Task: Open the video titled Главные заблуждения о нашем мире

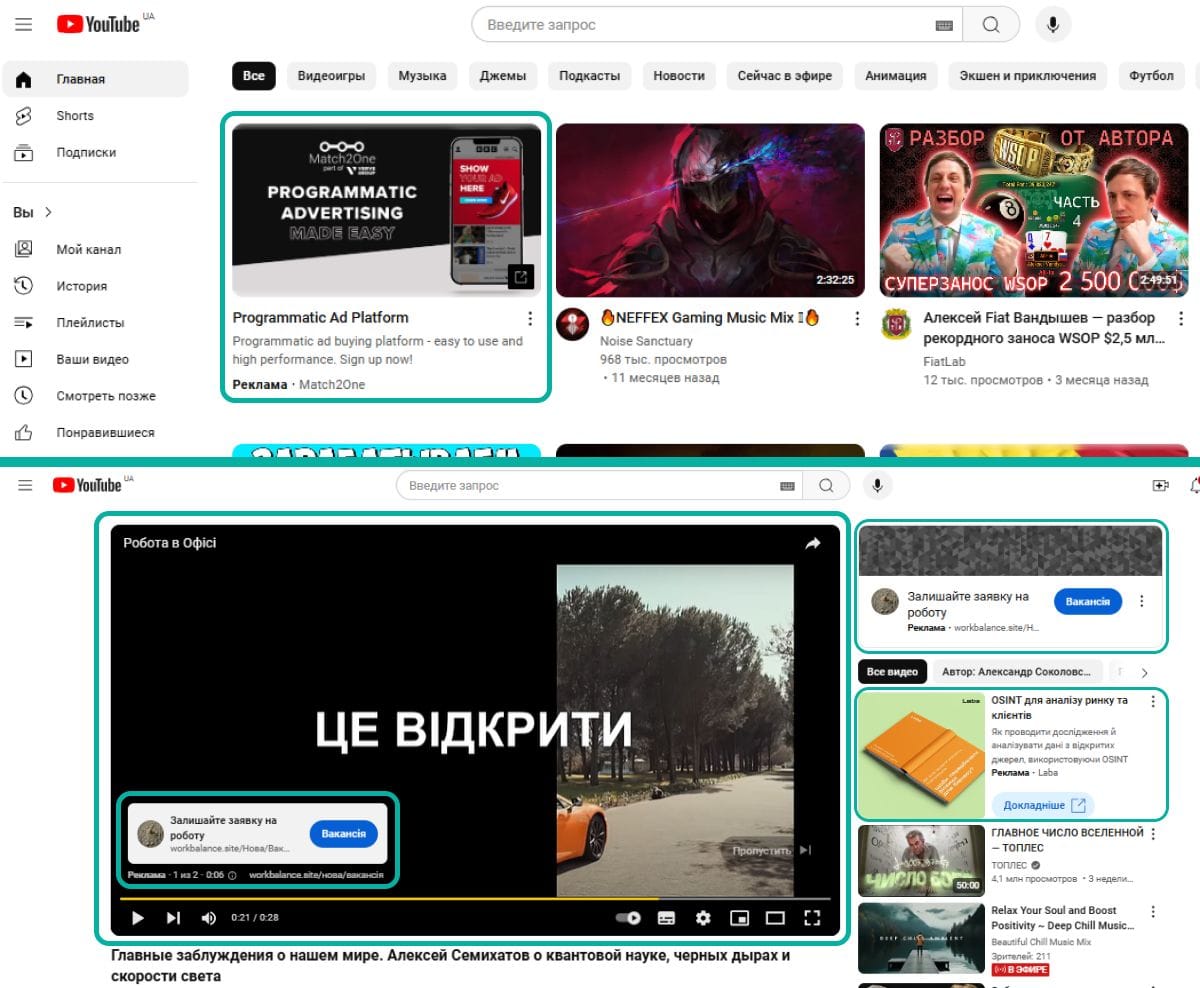Action: pyautogui.click(x=450, y=965)
